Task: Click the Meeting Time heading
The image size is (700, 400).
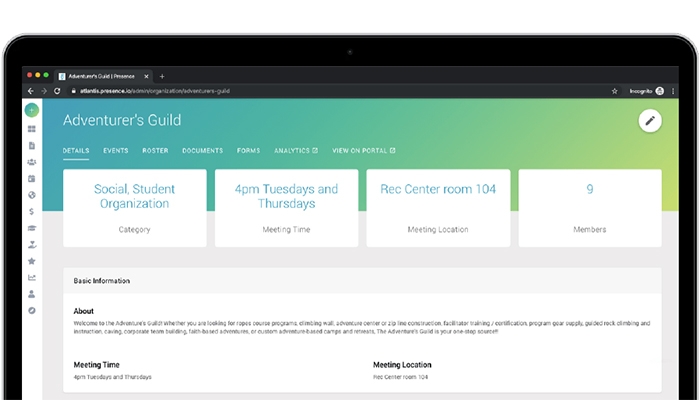Action: coord(96,365)
